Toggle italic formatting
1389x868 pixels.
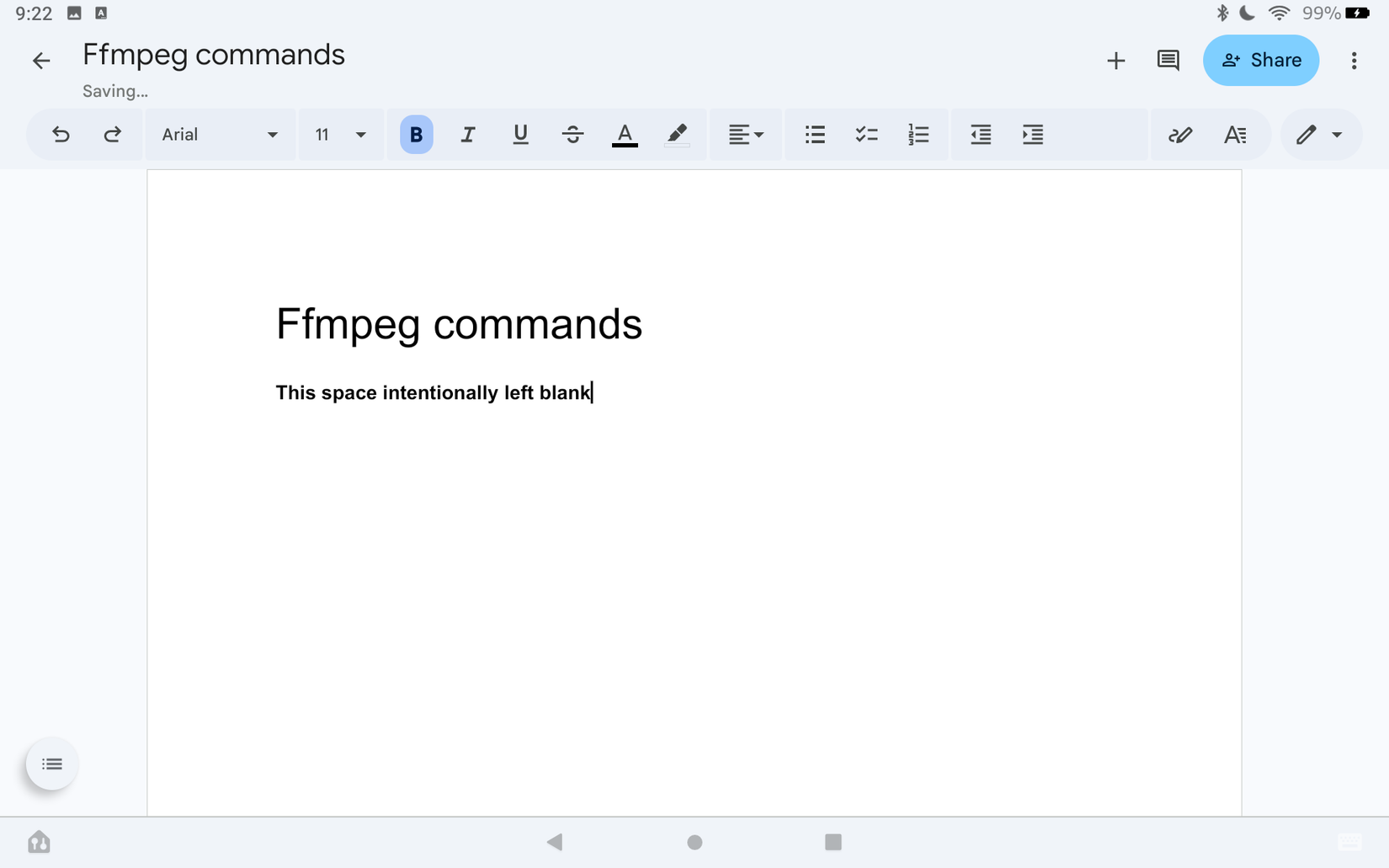pos(468,135)
